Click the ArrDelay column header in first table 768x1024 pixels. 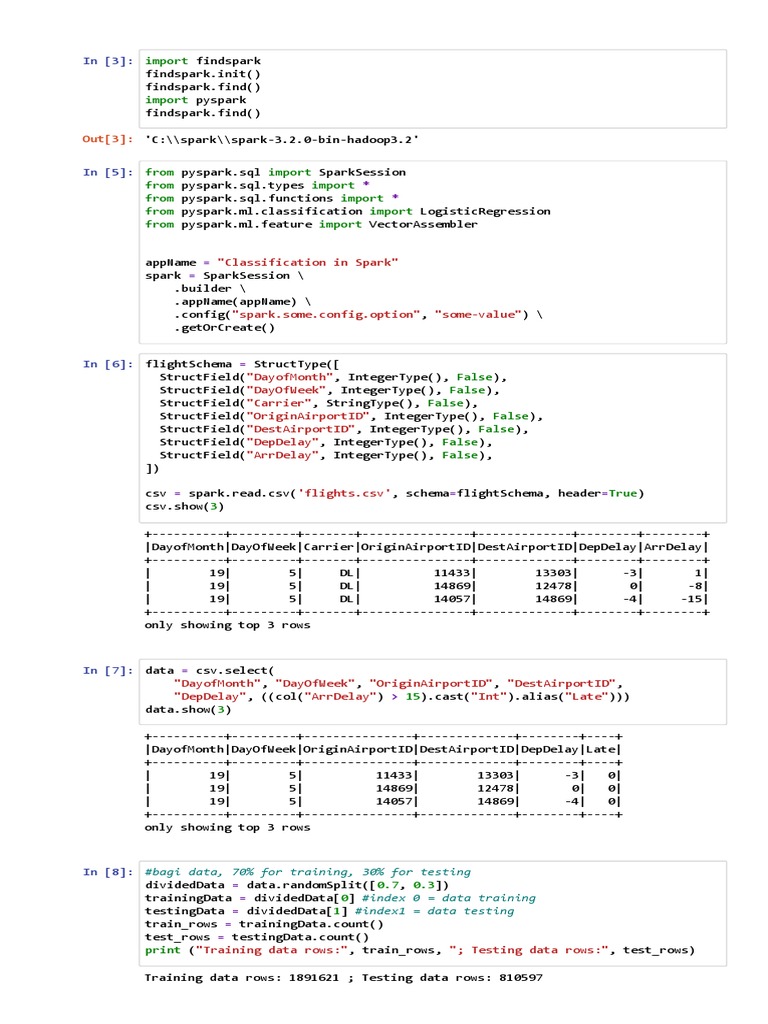tap(675, 547)
